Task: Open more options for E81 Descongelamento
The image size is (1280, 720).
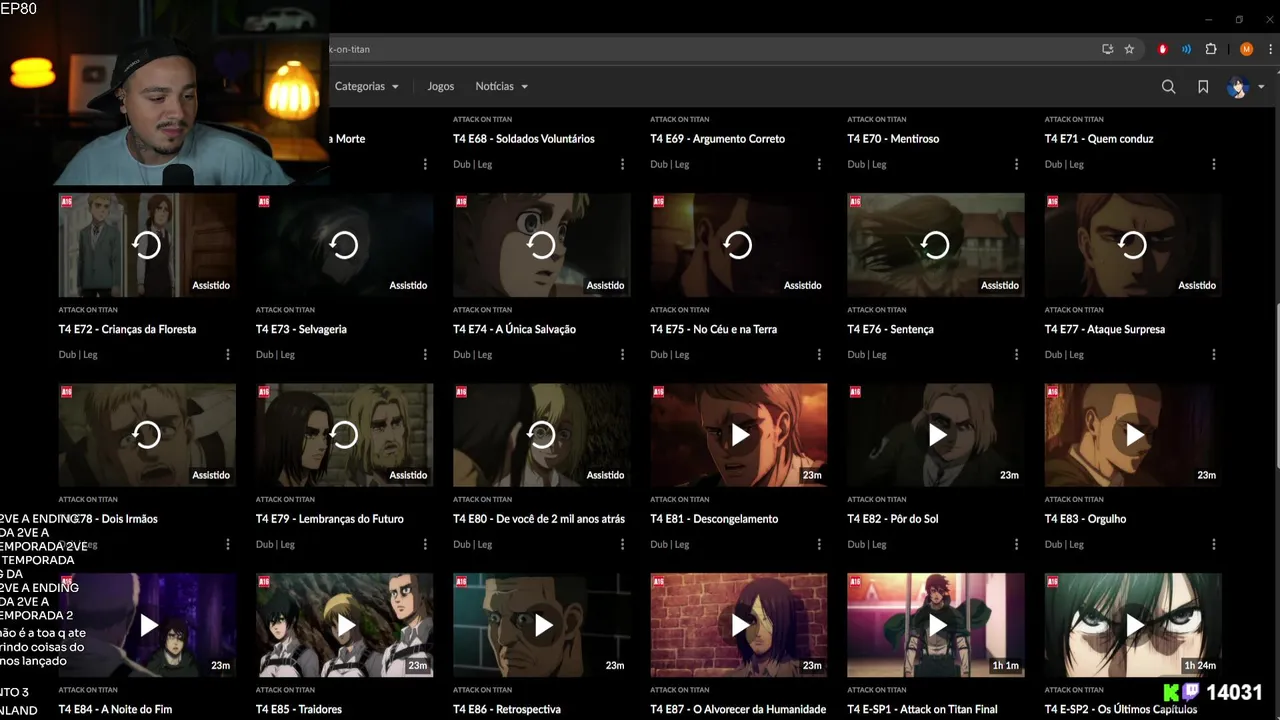Action: click(819, 544)
